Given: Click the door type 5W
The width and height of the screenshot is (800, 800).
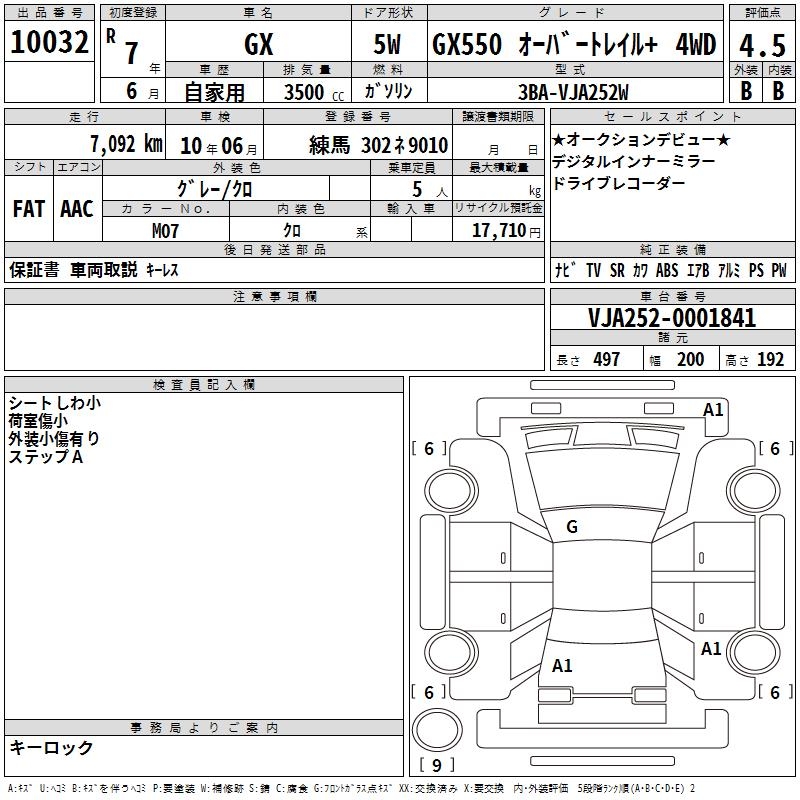Looking at the screenshot, I should pyautogui.click(x=387, y=44).
